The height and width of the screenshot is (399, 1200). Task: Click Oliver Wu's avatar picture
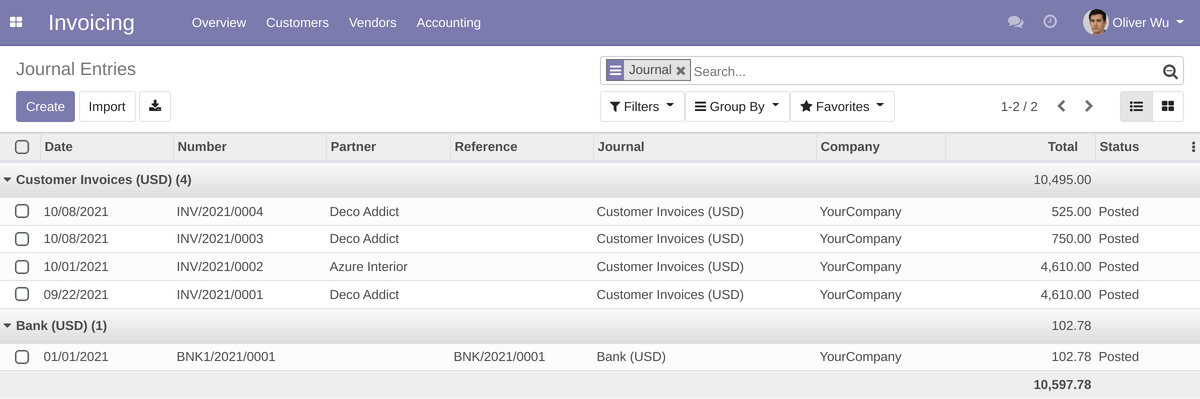[x=1095, y=22]
